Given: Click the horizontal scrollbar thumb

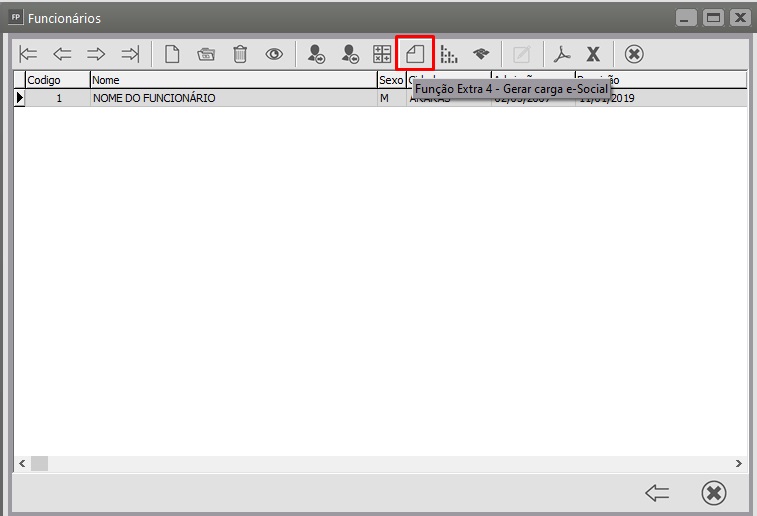Looking at the screenshot, I should pos(40,463).
